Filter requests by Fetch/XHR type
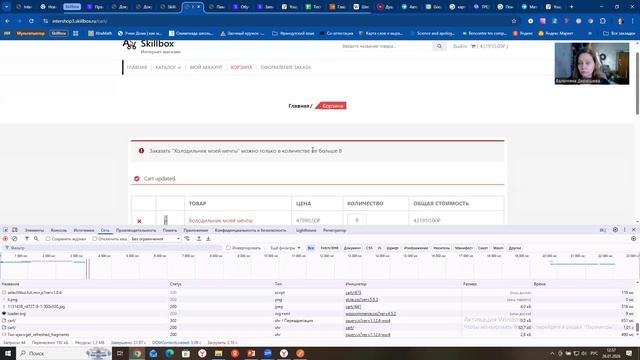This screenshot has height=360, width=640. [329, 248]
